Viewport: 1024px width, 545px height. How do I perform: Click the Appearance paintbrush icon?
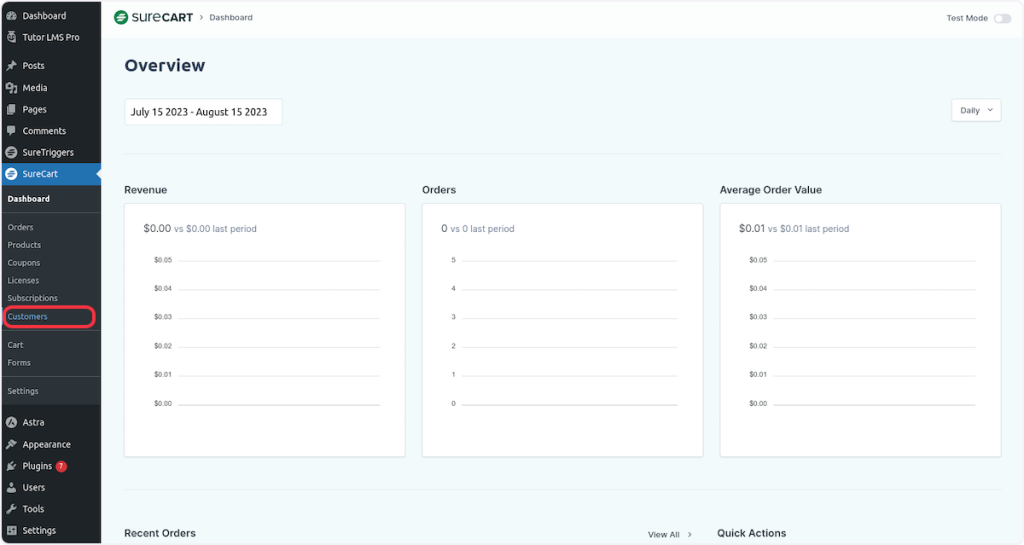tap(12, 445)
